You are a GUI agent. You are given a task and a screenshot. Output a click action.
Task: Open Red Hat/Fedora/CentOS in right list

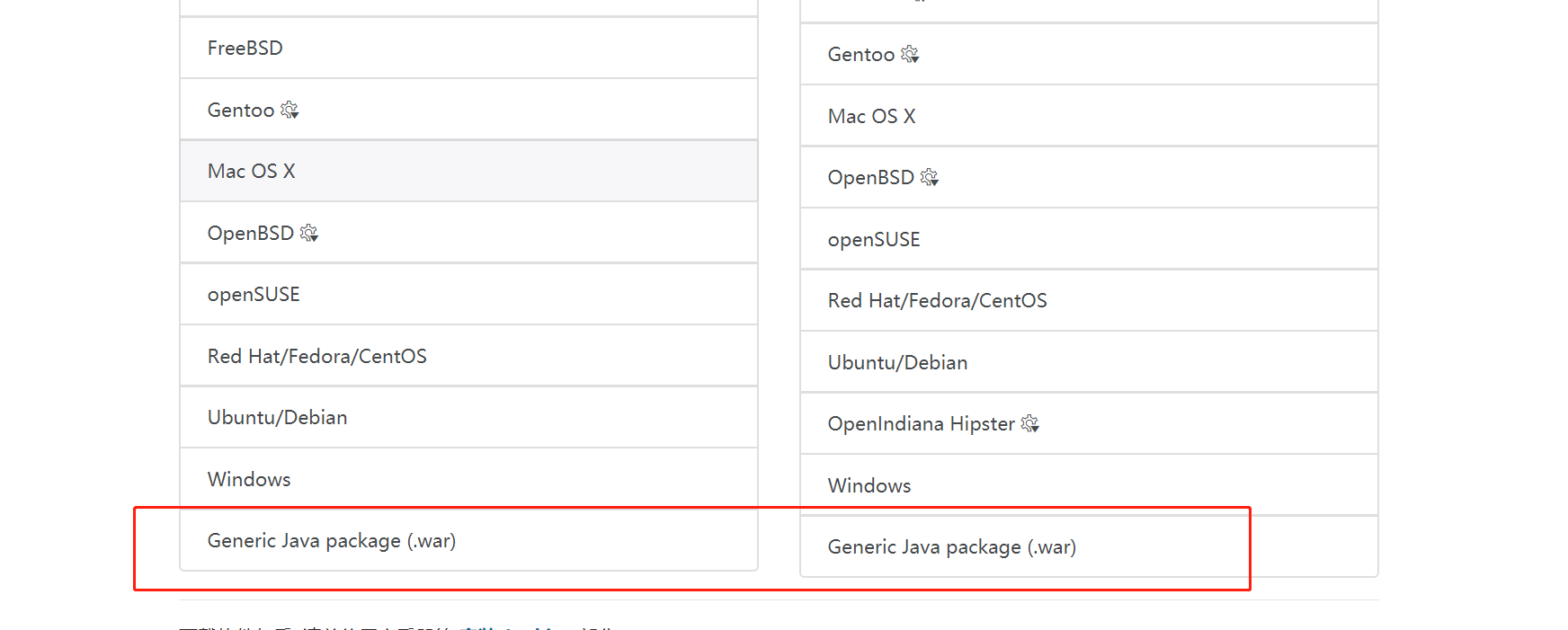1089,300
